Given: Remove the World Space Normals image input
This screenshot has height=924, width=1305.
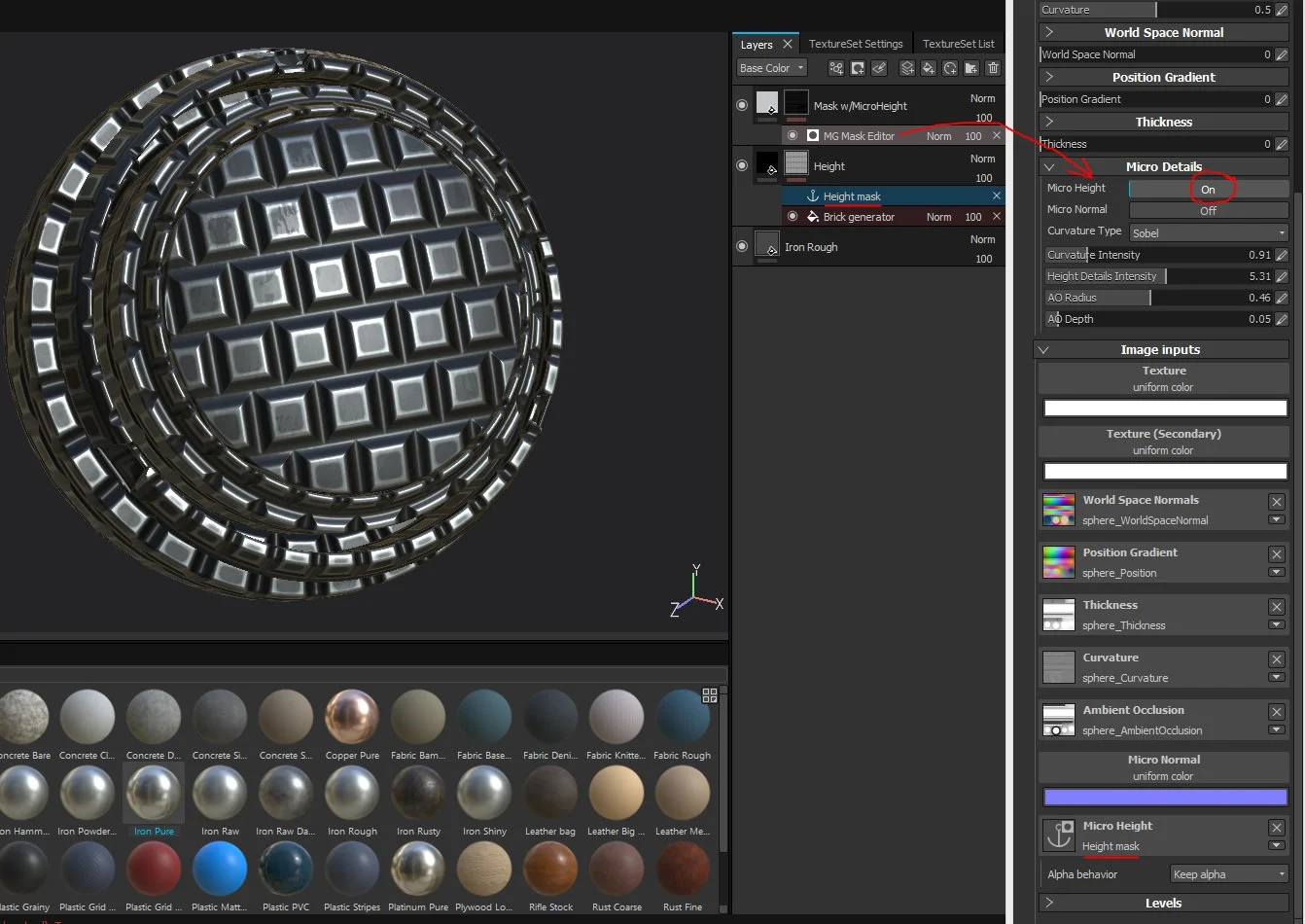Looking at the screenshot, I should pos(1277,502).
